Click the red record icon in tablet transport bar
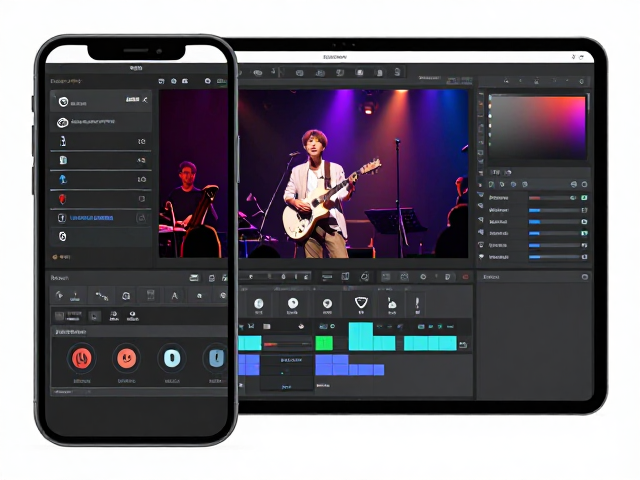The image size is (640, 480). coord(465,277)
